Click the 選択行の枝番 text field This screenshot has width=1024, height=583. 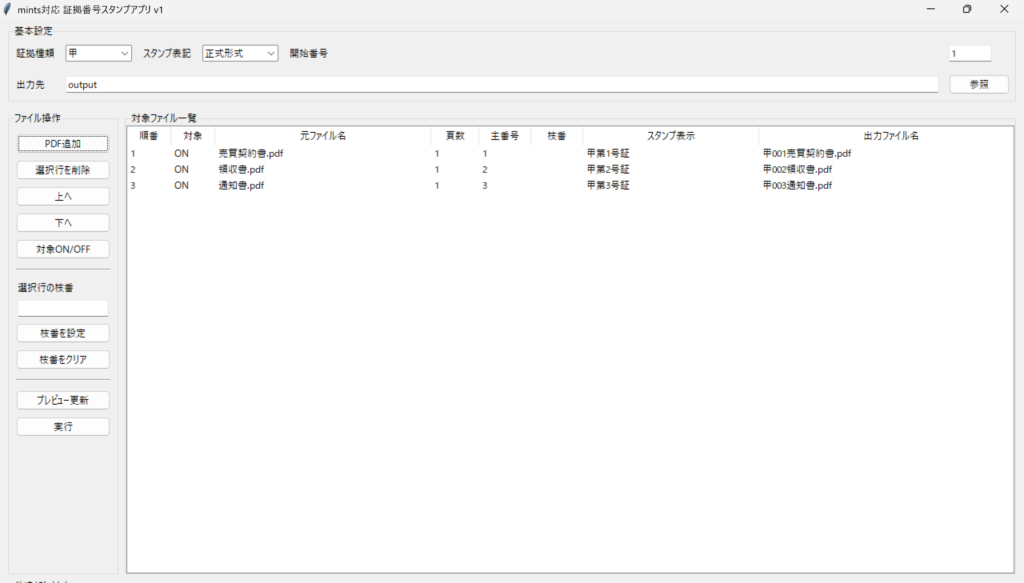pyautogui.click(x=63, y=308)
